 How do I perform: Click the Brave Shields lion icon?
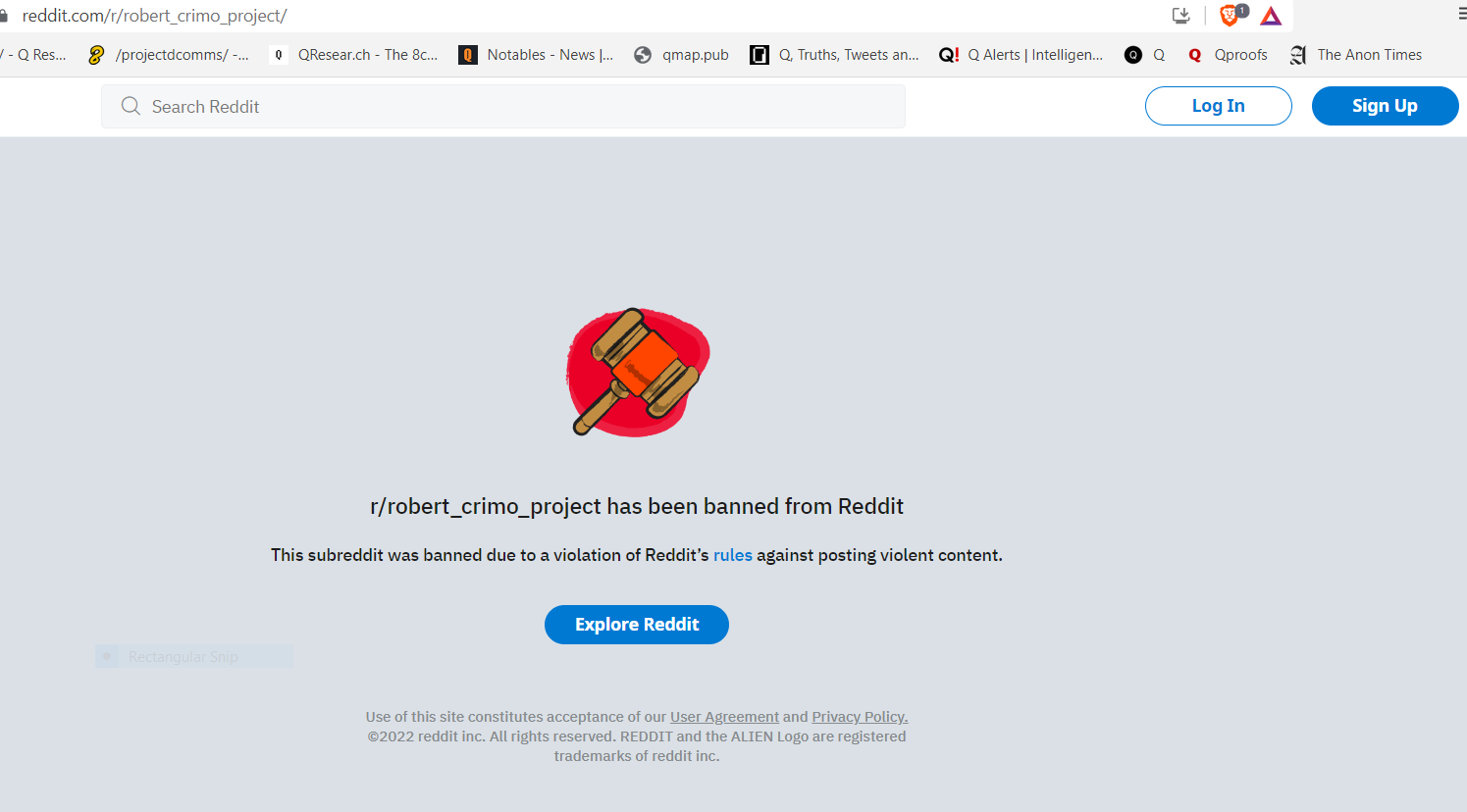coord(1230,16)
